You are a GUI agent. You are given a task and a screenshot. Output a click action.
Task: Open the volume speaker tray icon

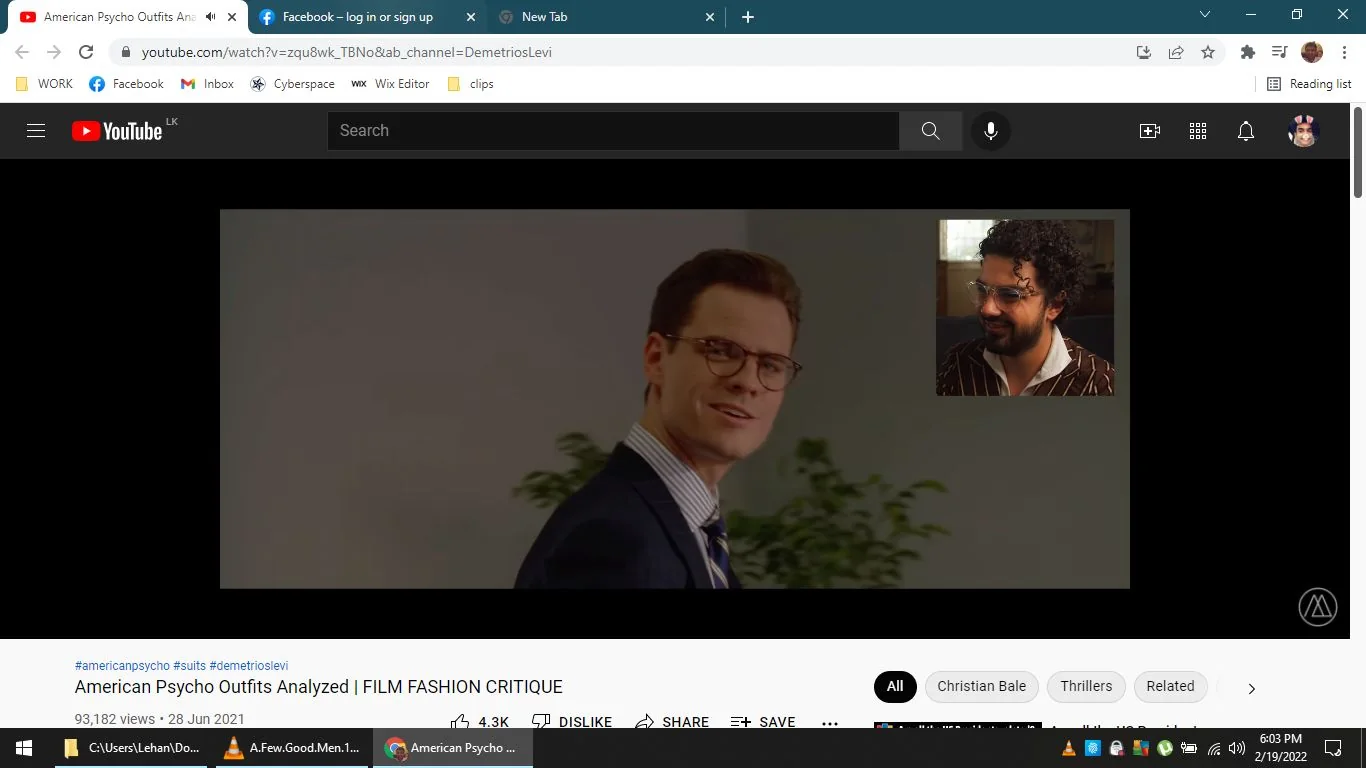pyautogui.click(x=1237, y=748)
